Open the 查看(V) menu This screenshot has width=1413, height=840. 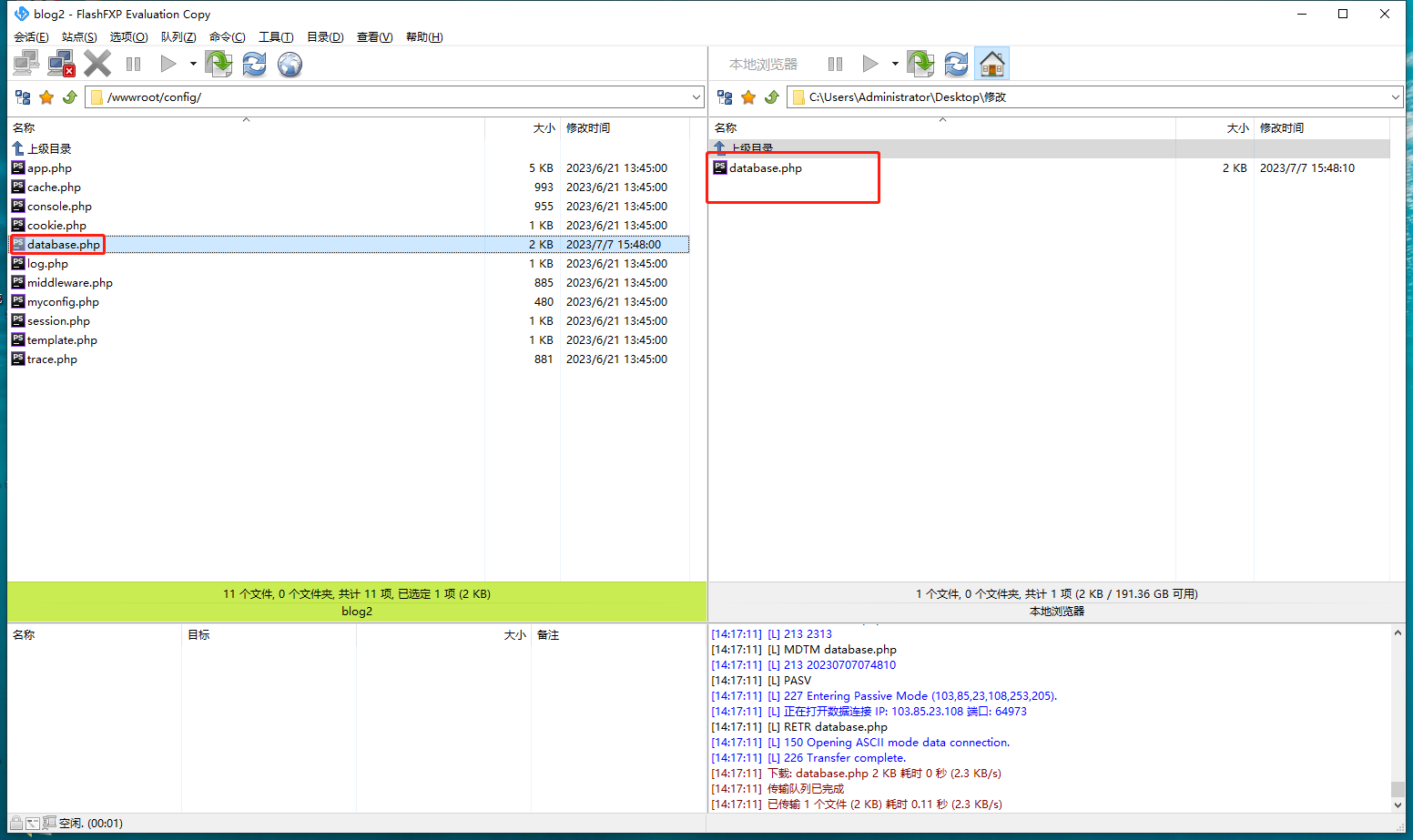coord(374,37)
